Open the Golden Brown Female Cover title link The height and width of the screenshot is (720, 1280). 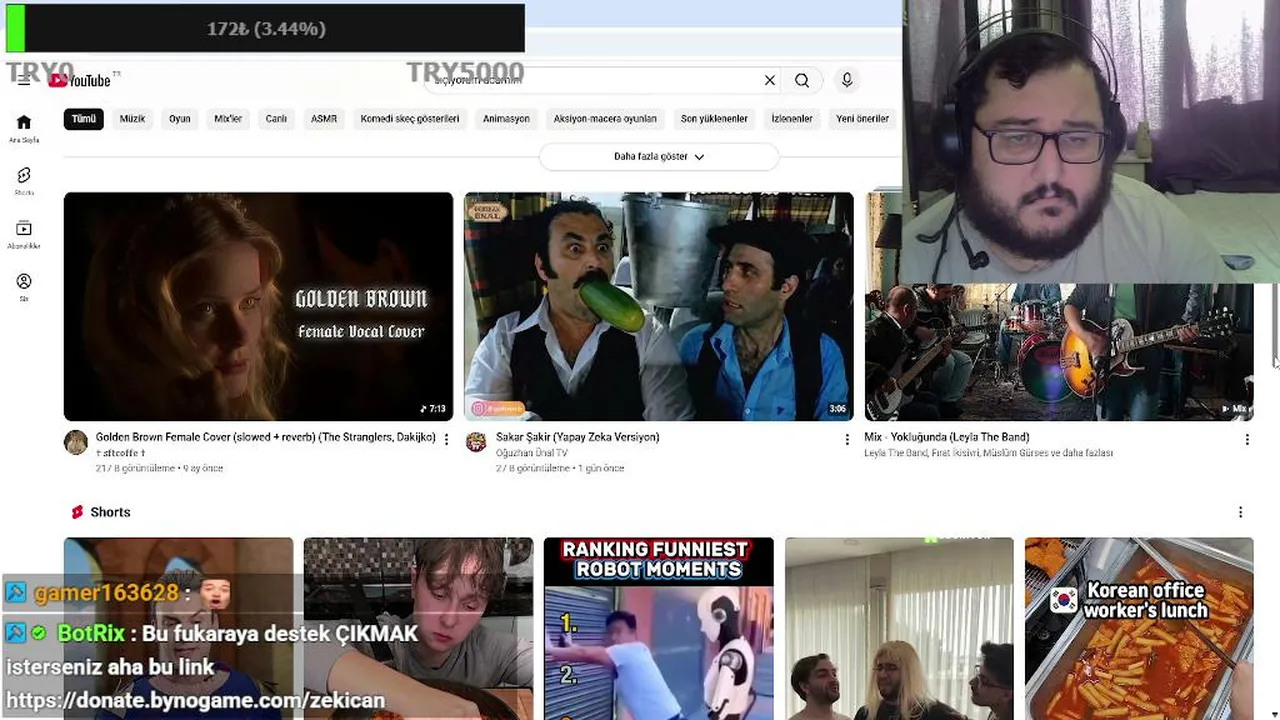pos(266,437)
